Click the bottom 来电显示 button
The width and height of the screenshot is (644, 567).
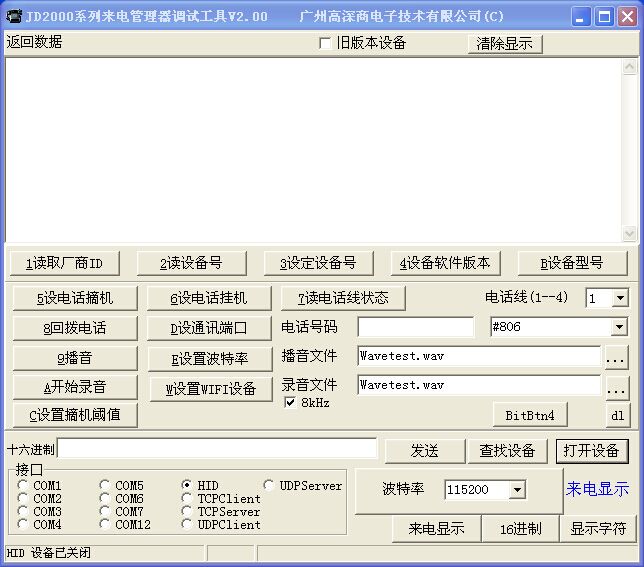click(x=437, y=529)
